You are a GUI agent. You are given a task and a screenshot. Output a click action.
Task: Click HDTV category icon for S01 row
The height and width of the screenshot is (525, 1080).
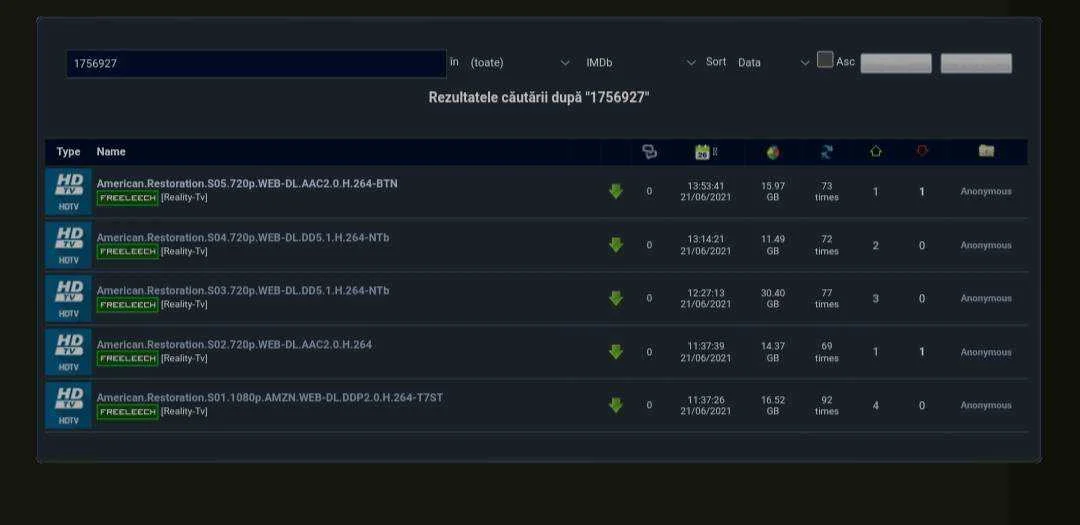(68, 405)
